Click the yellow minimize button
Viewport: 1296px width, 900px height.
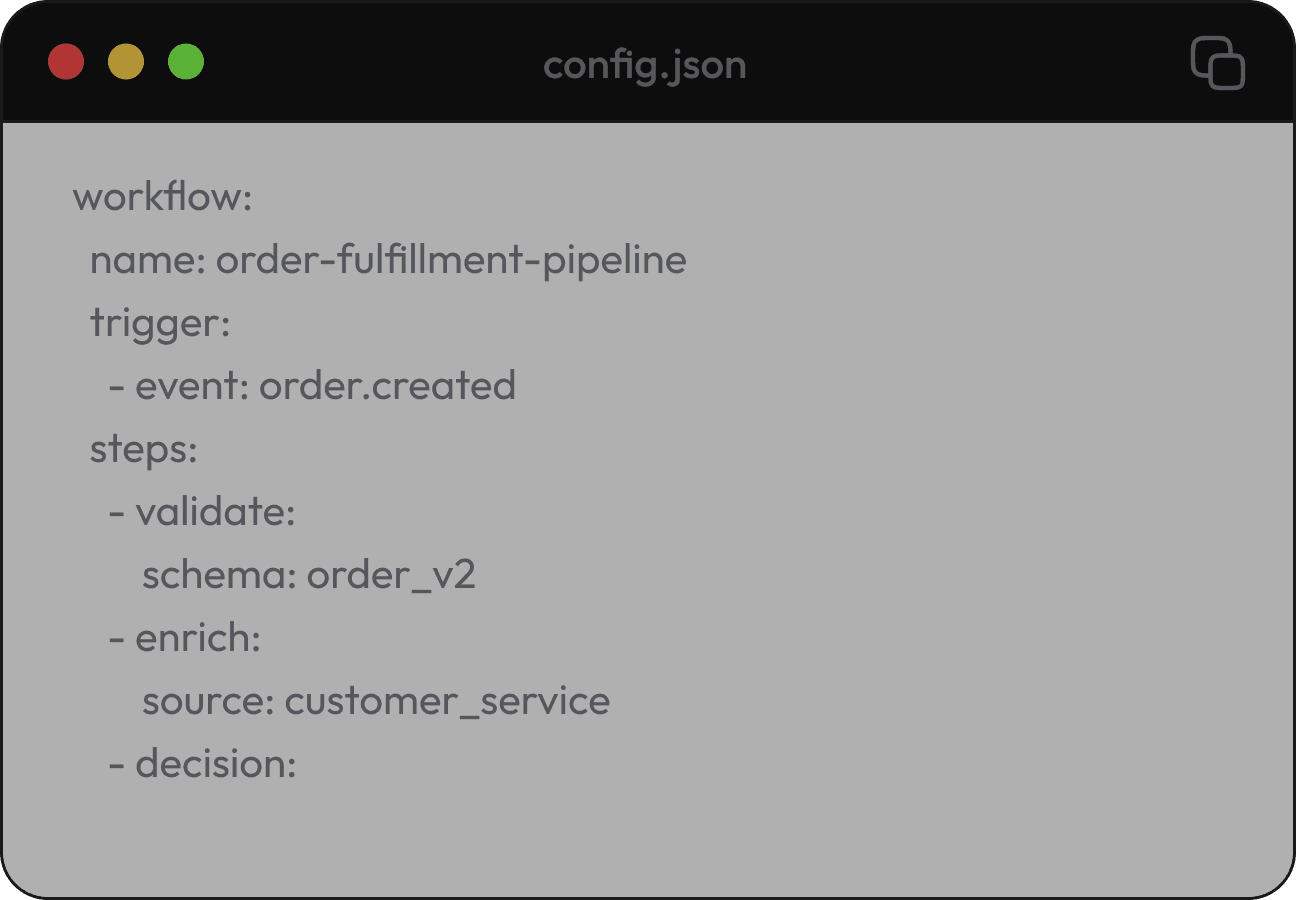click(125, 62)
